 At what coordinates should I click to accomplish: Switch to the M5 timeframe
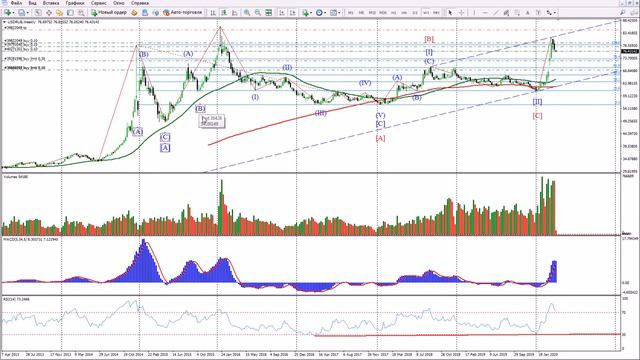361,13
